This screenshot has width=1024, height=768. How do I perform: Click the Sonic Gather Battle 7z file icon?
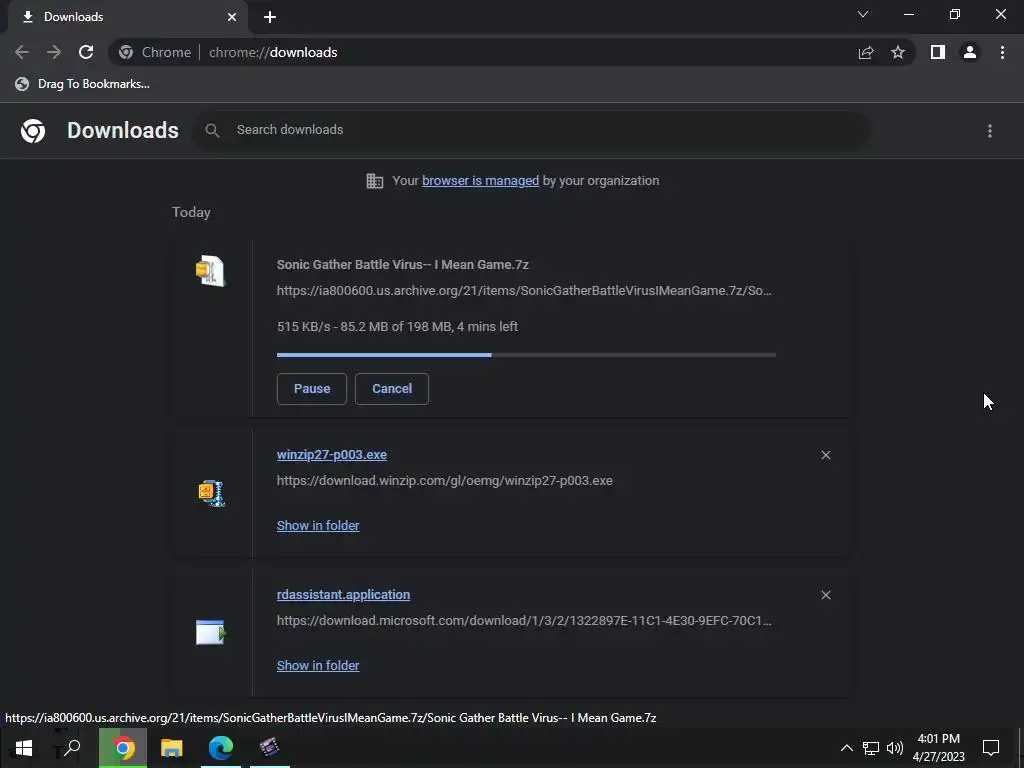click(x=210, y=271)
